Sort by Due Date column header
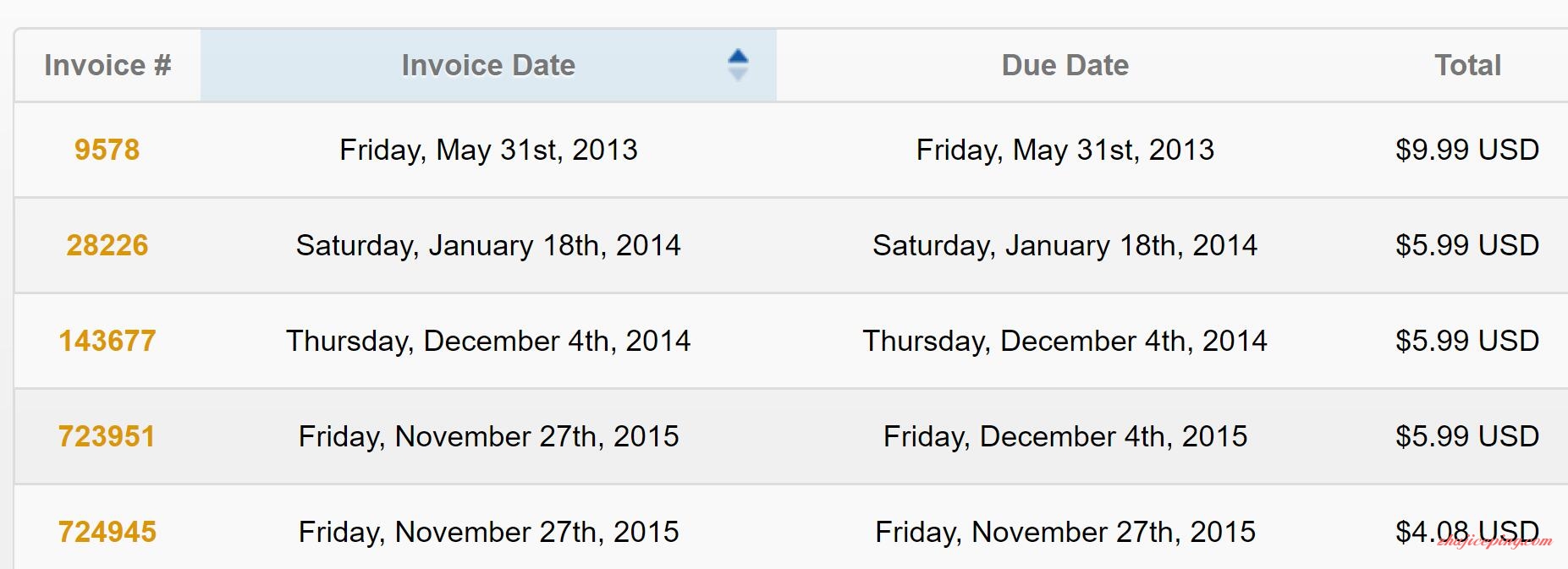This screenshot has width=1568, height=569. [1065, 65]
